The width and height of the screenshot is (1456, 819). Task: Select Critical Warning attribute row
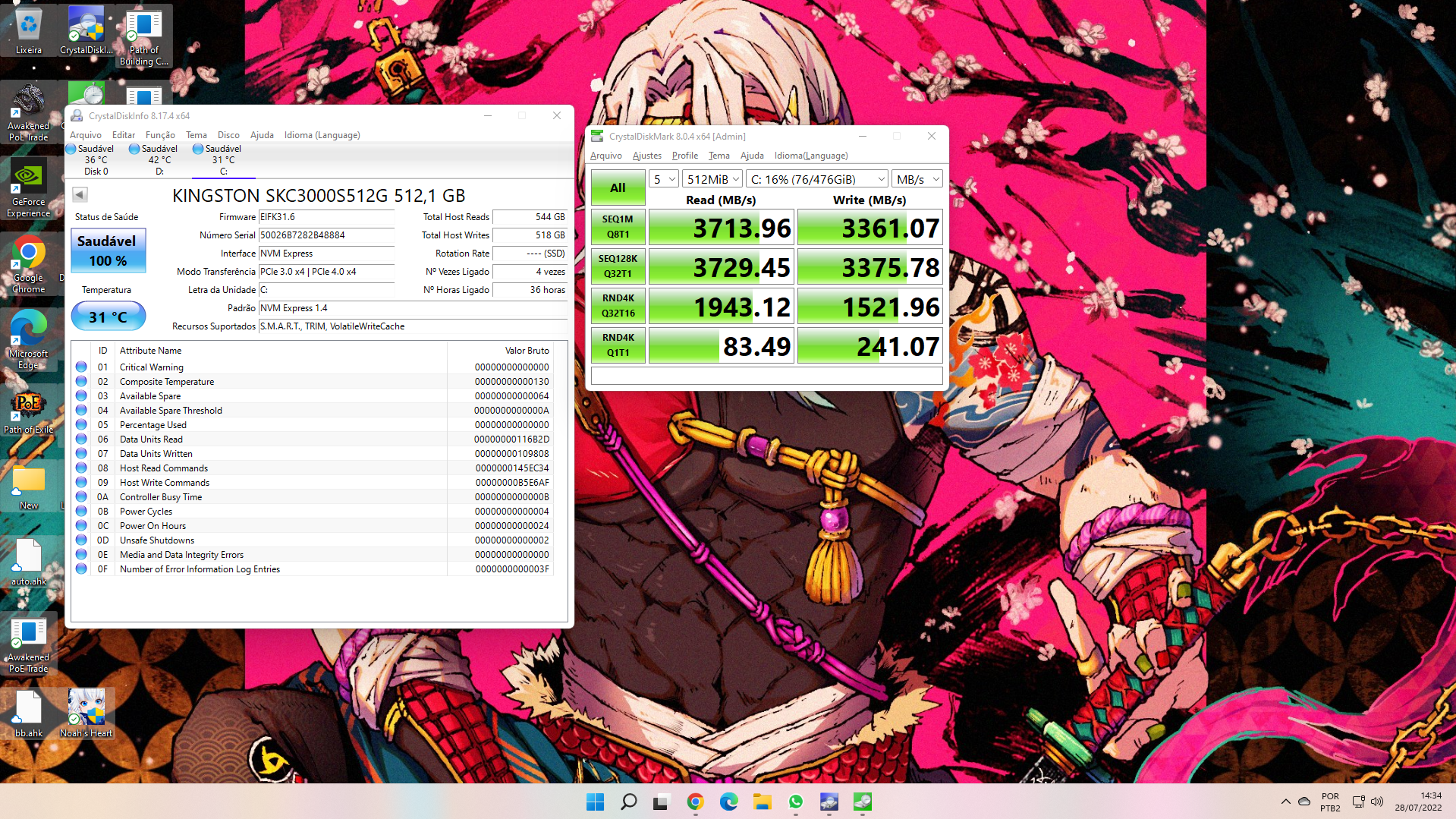[313, 367]
